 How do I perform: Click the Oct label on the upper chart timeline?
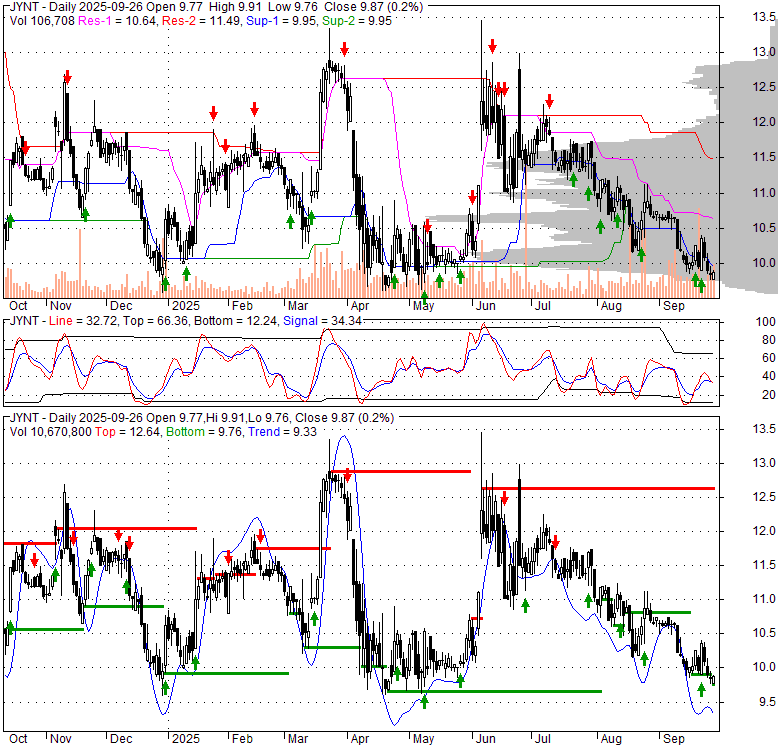click(18, 306)
